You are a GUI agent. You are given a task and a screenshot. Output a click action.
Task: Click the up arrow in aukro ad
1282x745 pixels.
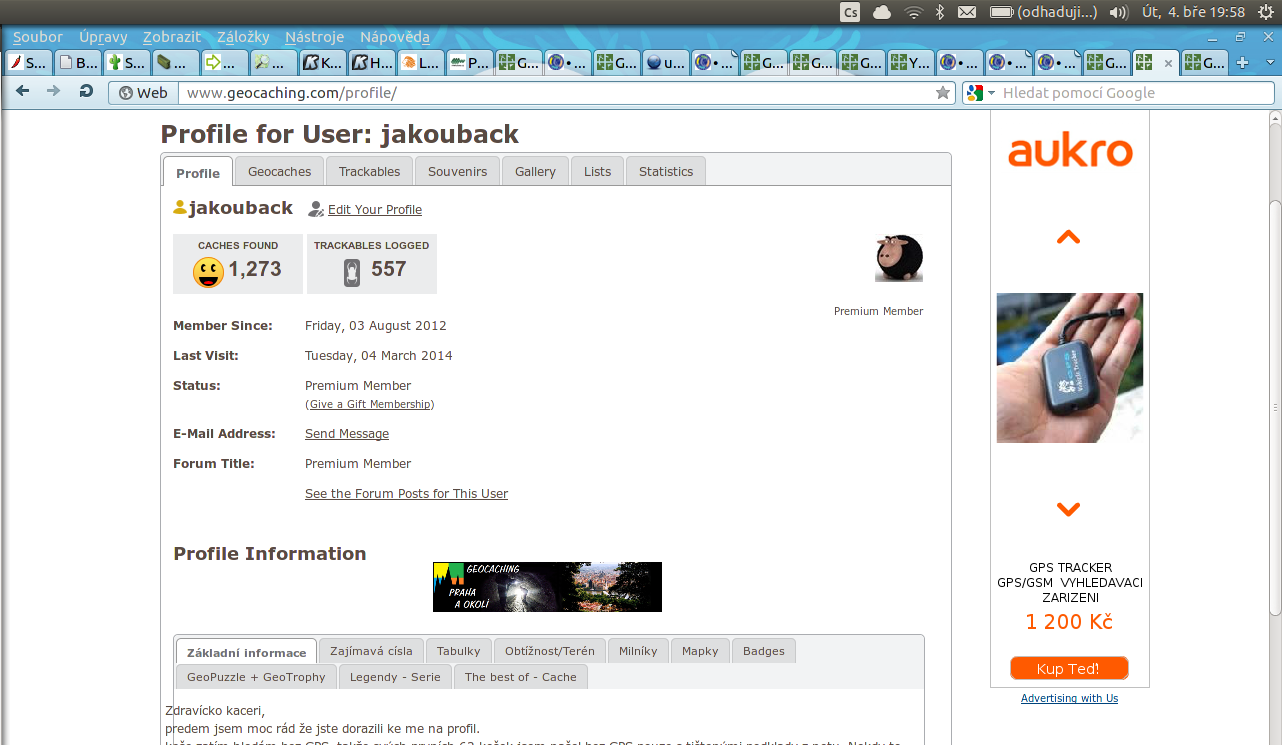point(1068,238)
